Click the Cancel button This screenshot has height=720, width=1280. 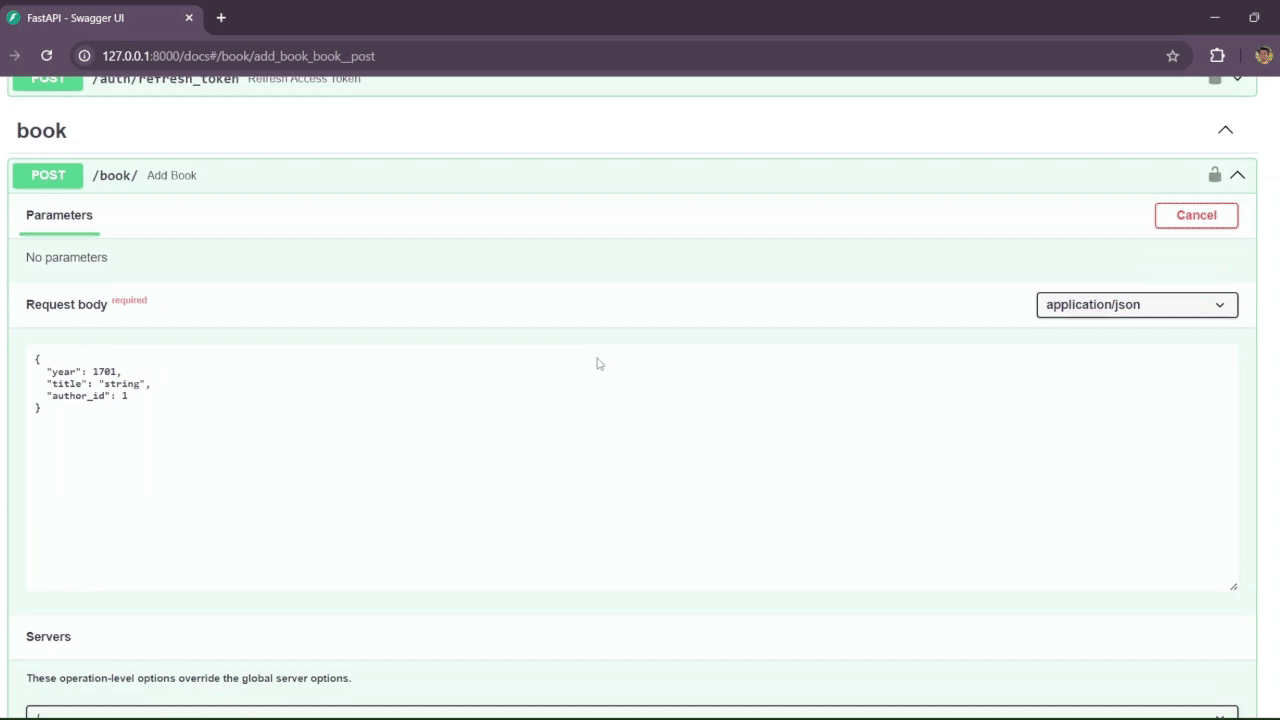(x=1196, y=215)
